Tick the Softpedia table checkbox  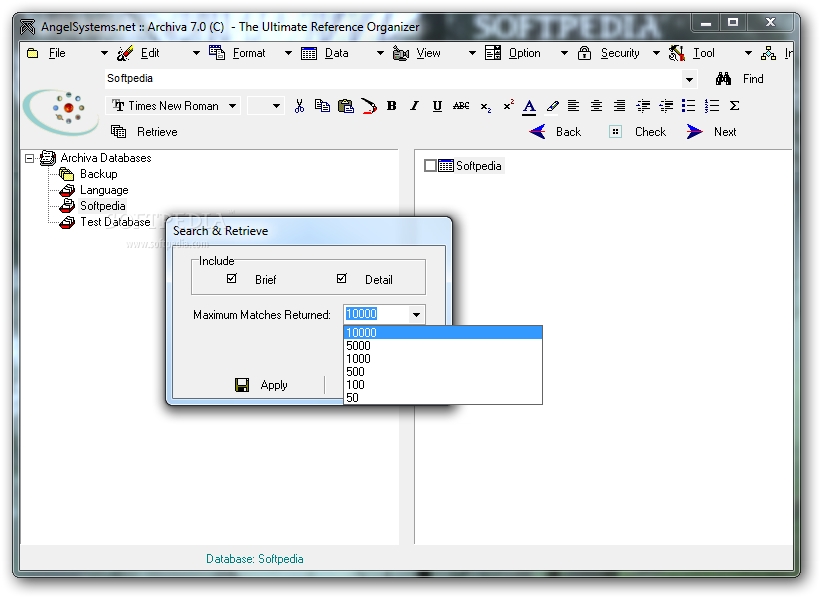click(x=430, y=165)
